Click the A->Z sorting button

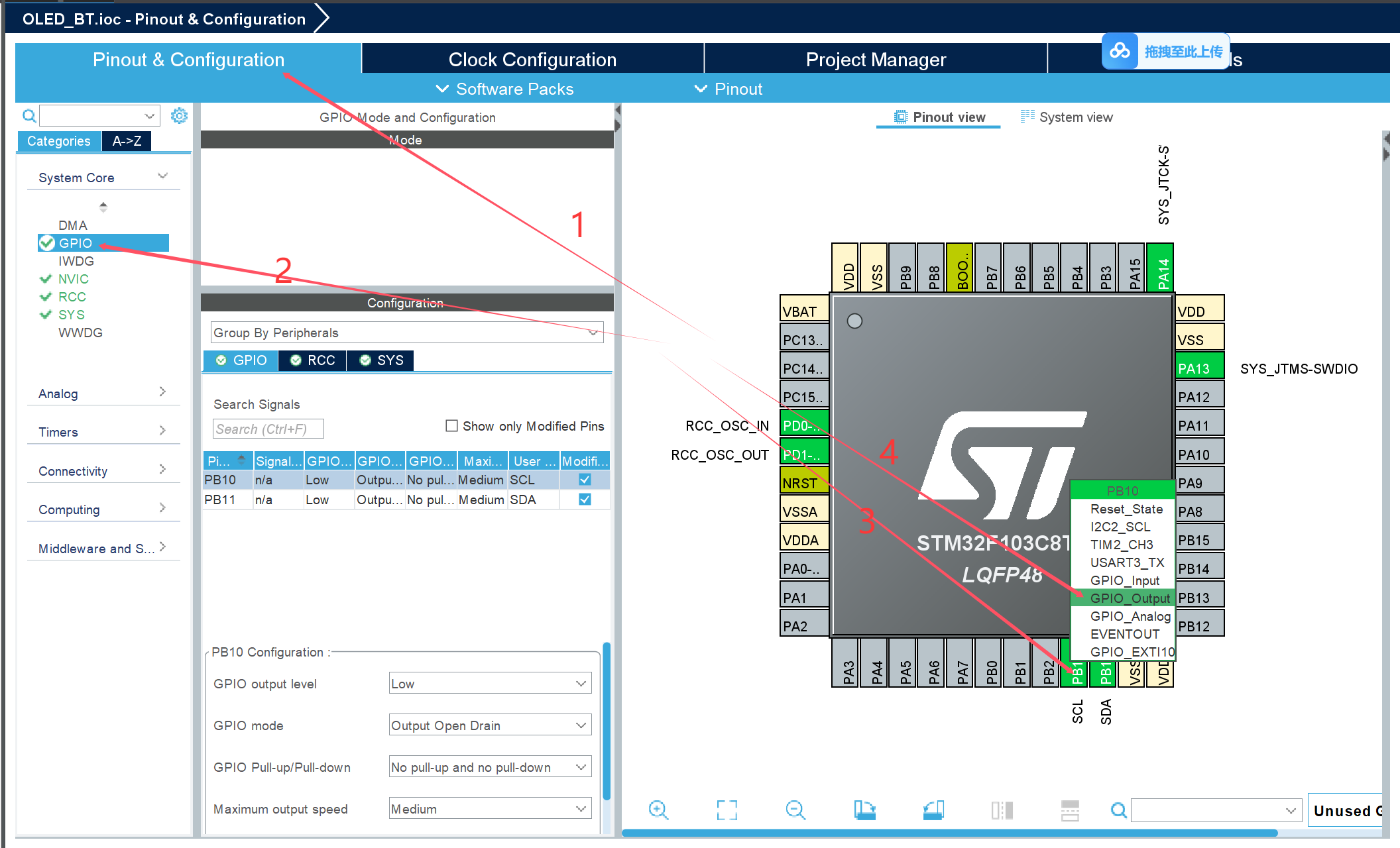tap(127, 141)
